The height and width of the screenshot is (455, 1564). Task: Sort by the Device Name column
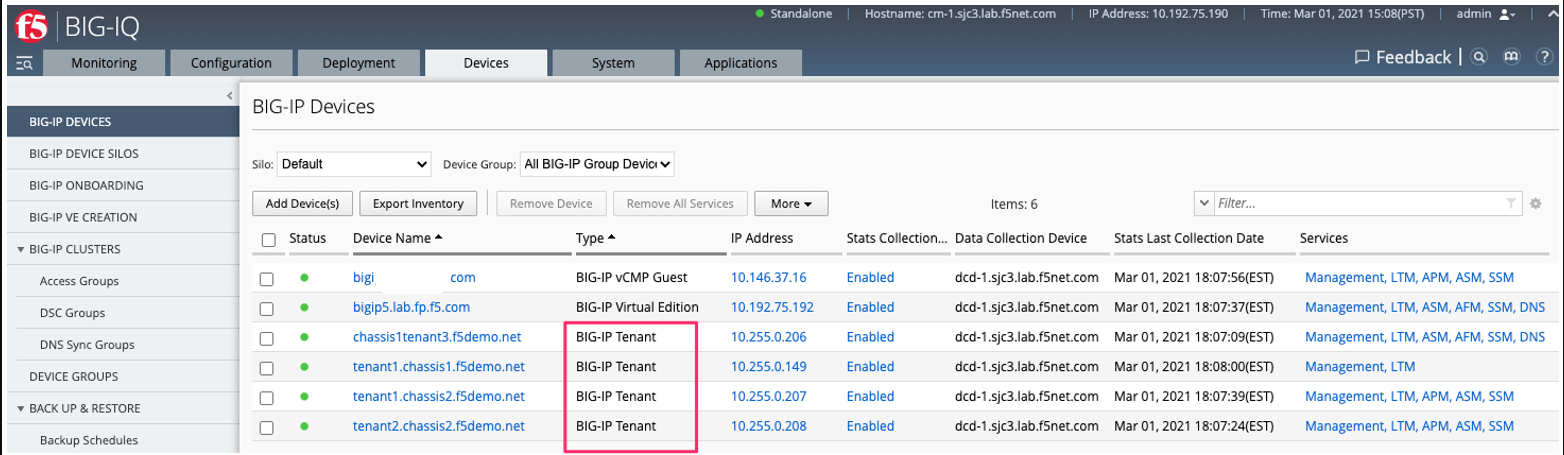398,238
